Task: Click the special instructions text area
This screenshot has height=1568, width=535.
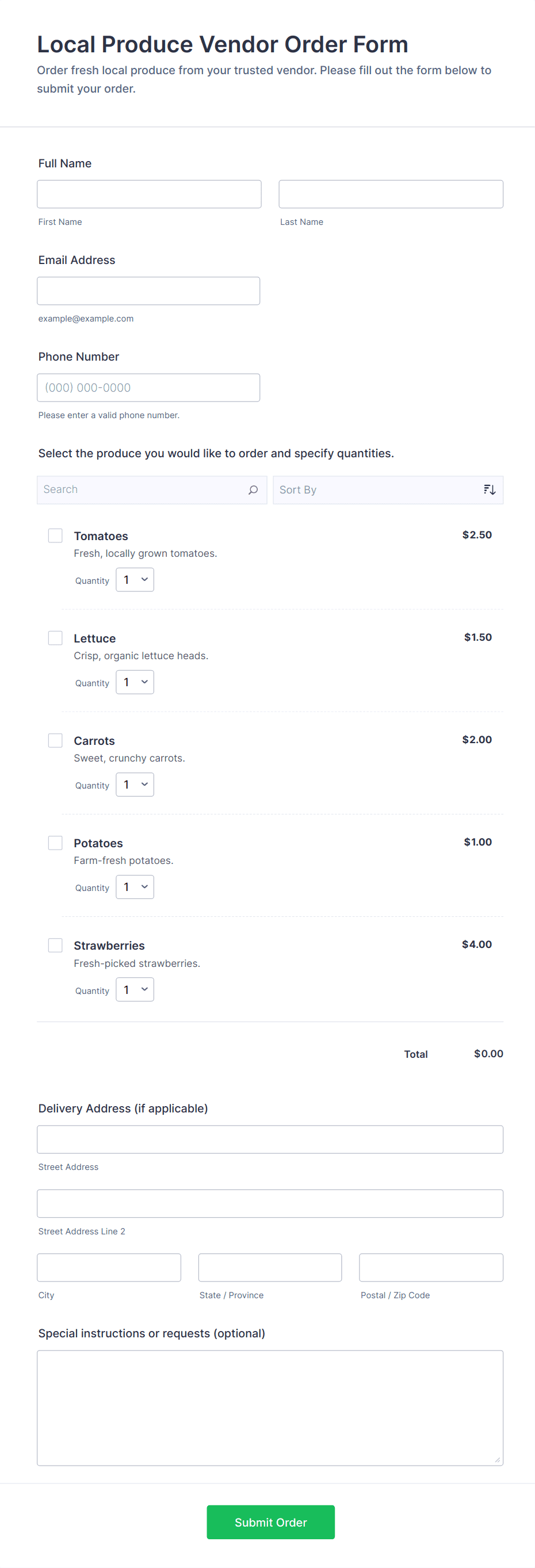Action: (270, 1408)
